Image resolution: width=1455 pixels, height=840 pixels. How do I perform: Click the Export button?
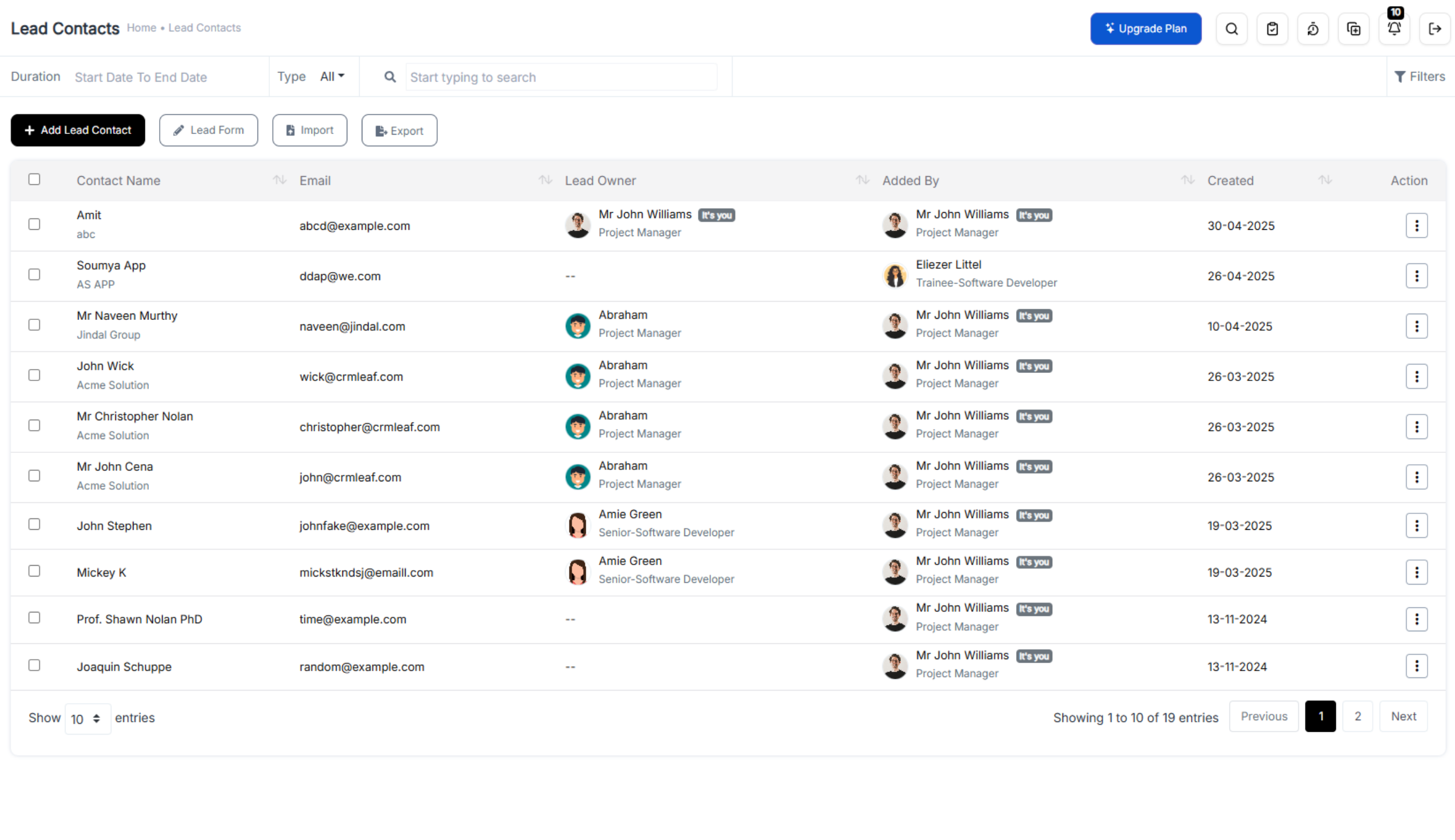click(x=399, y=131)
